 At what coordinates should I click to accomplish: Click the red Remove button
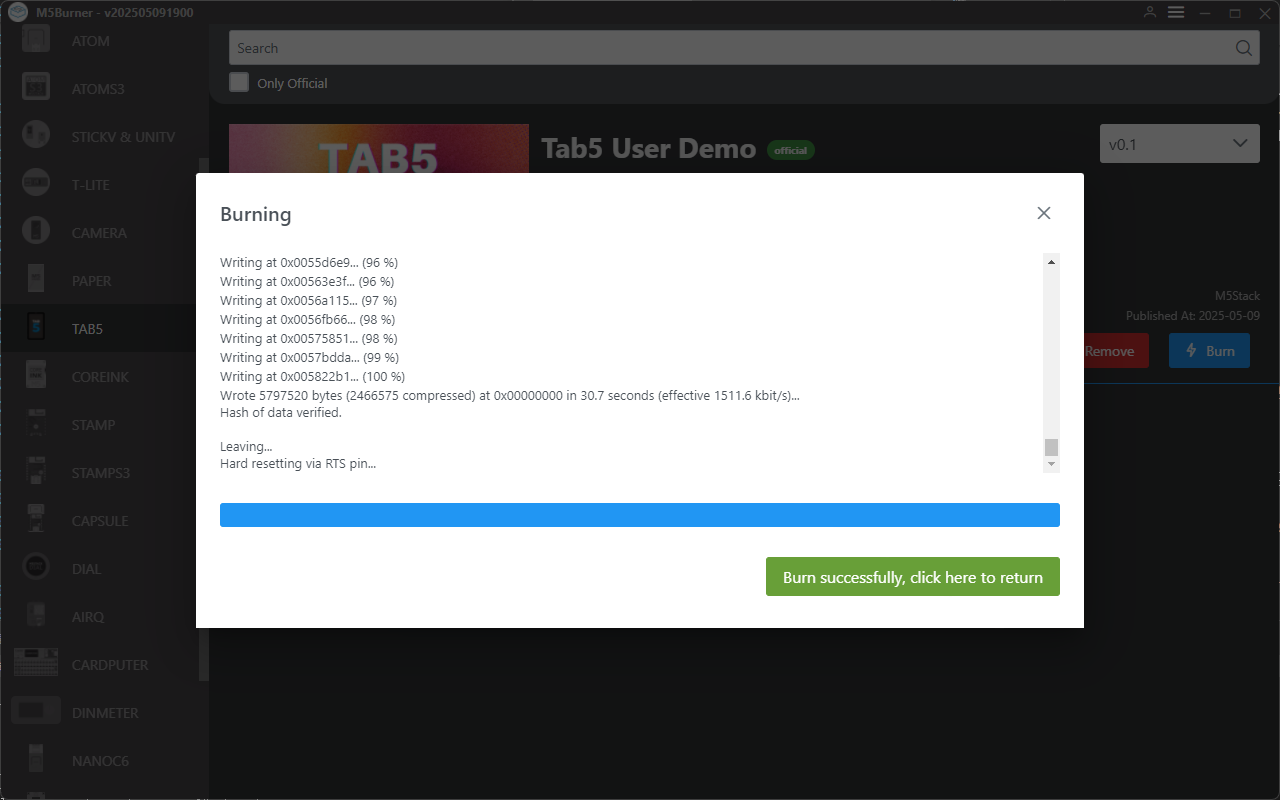1116,351
